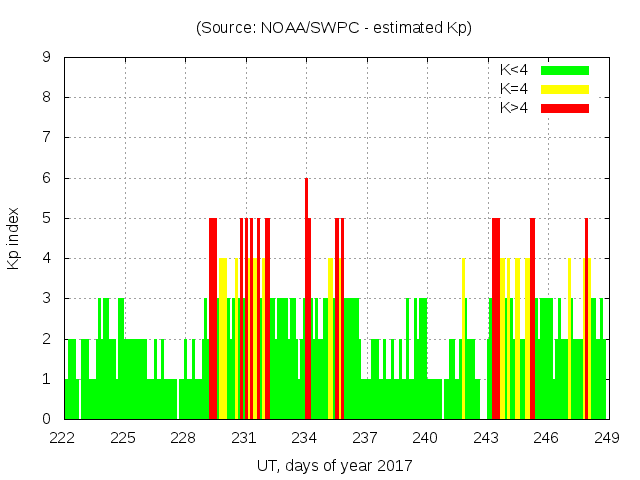Click the 0 tick label on y-axis
Image resolution: width=640 pixels, height=480 pixels.
[46, 419]
